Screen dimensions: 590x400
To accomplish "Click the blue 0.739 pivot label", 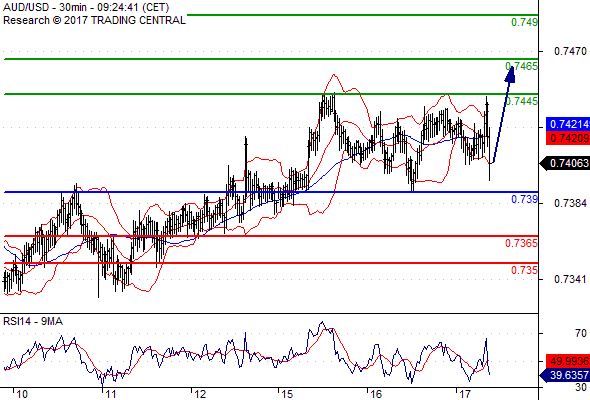I will 524,199.
